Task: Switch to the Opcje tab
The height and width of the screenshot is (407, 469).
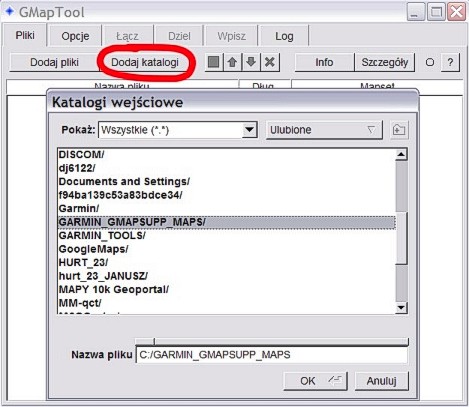Action: point(75,36)
